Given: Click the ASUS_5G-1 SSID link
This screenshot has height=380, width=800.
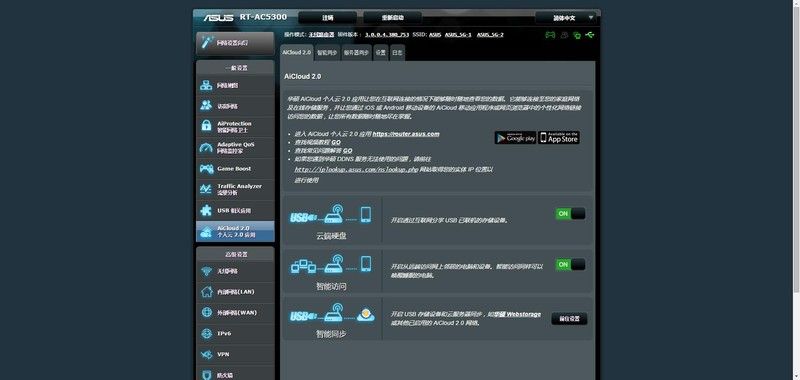Looking at the screenshot, I should tap(458, 35).
